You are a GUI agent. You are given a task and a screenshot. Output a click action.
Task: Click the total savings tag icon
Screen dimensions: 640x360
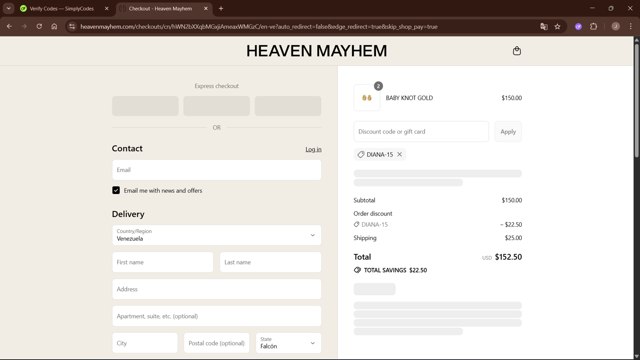click(357, 270)
